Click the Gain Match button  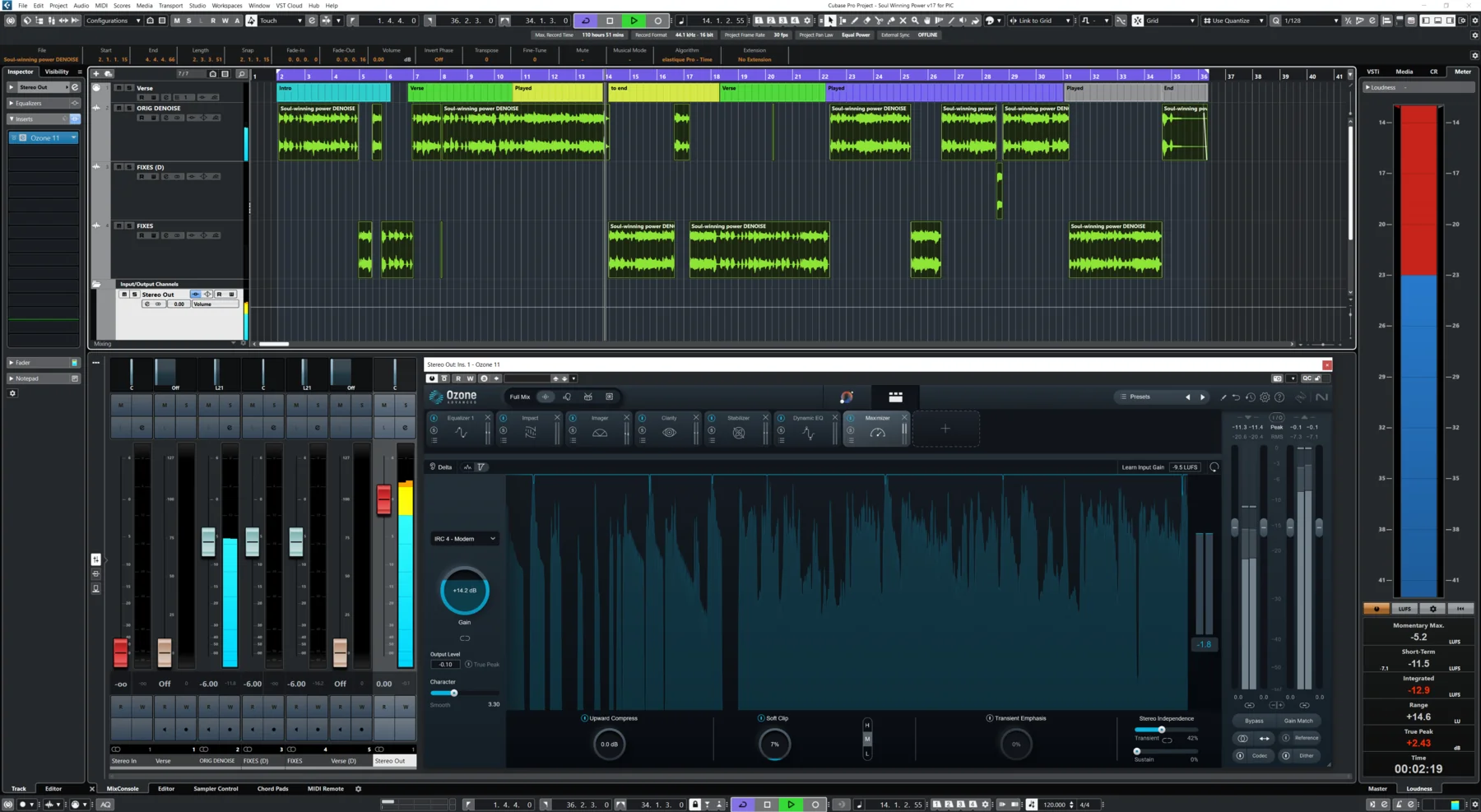point(1298,721)
